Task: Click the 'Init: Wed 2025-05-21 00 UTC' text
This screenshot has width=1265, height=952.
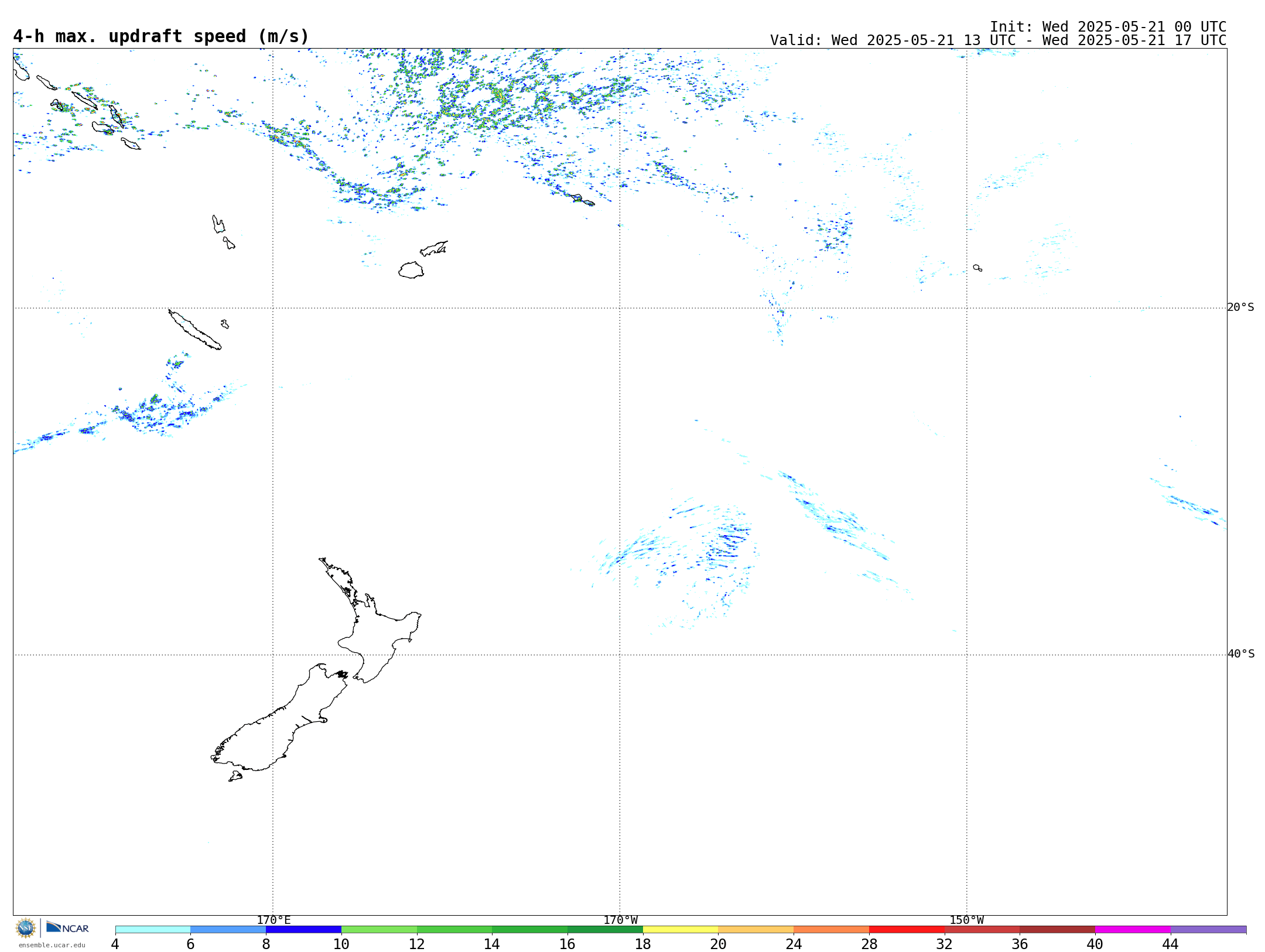Action: point(1108,27)
